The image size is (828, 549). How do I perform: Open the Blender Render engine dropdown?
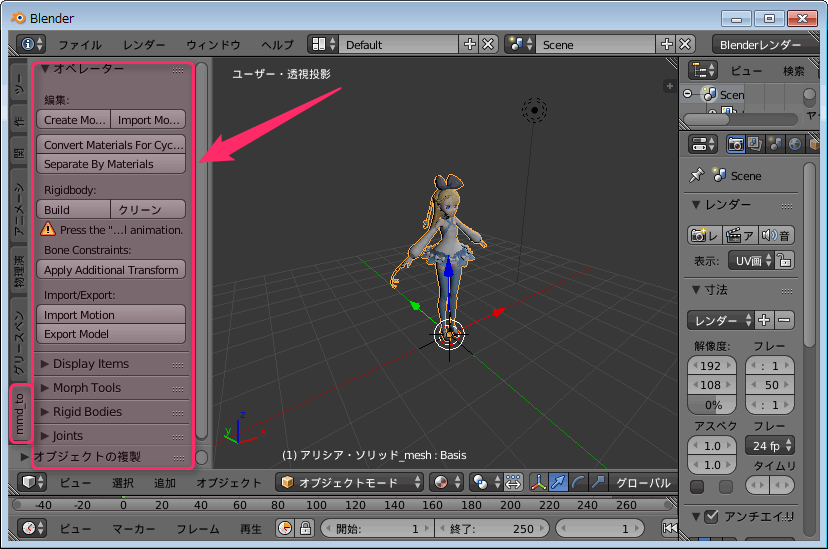765,44
